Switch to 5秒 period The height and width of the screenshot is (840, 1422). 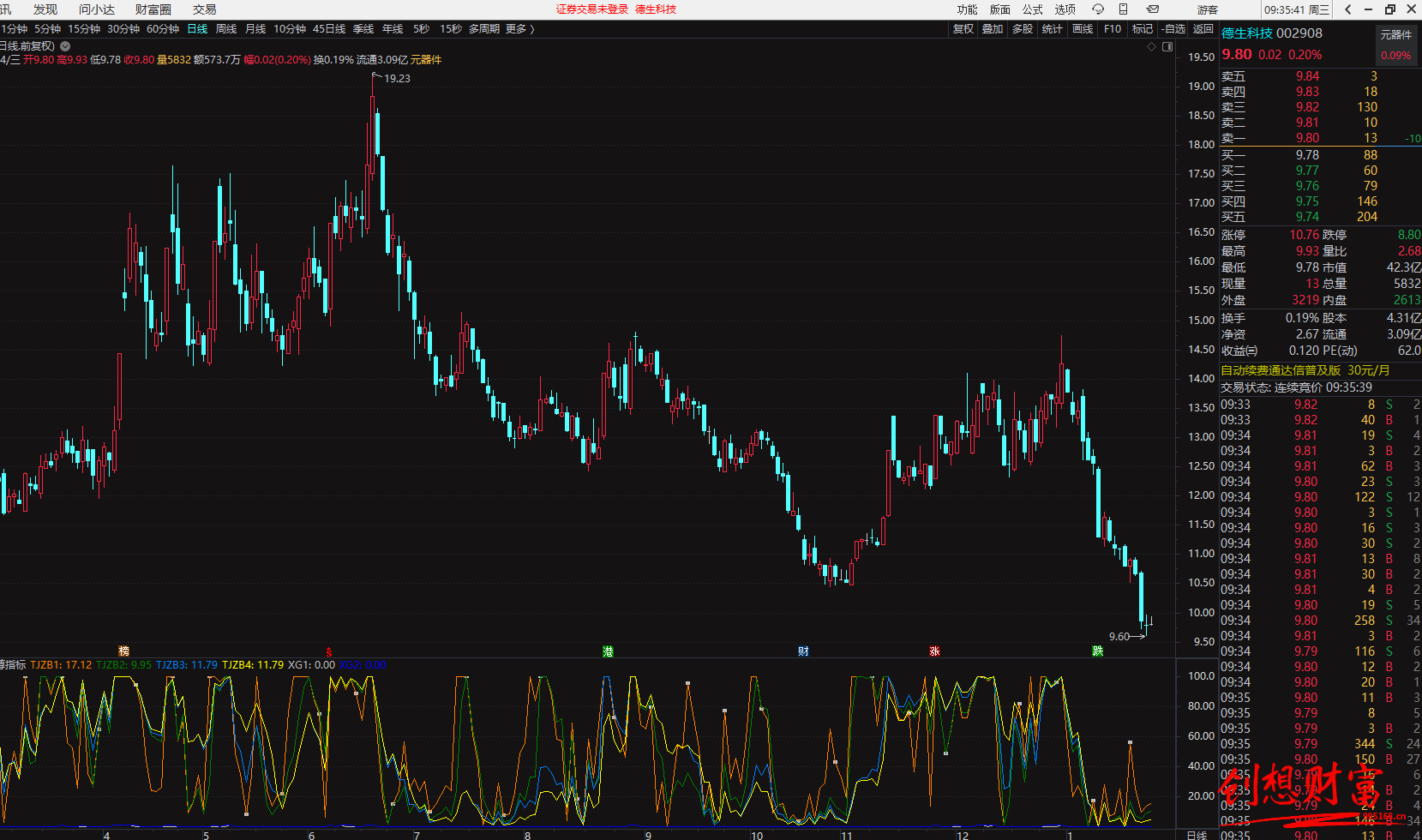pos(421,29)
